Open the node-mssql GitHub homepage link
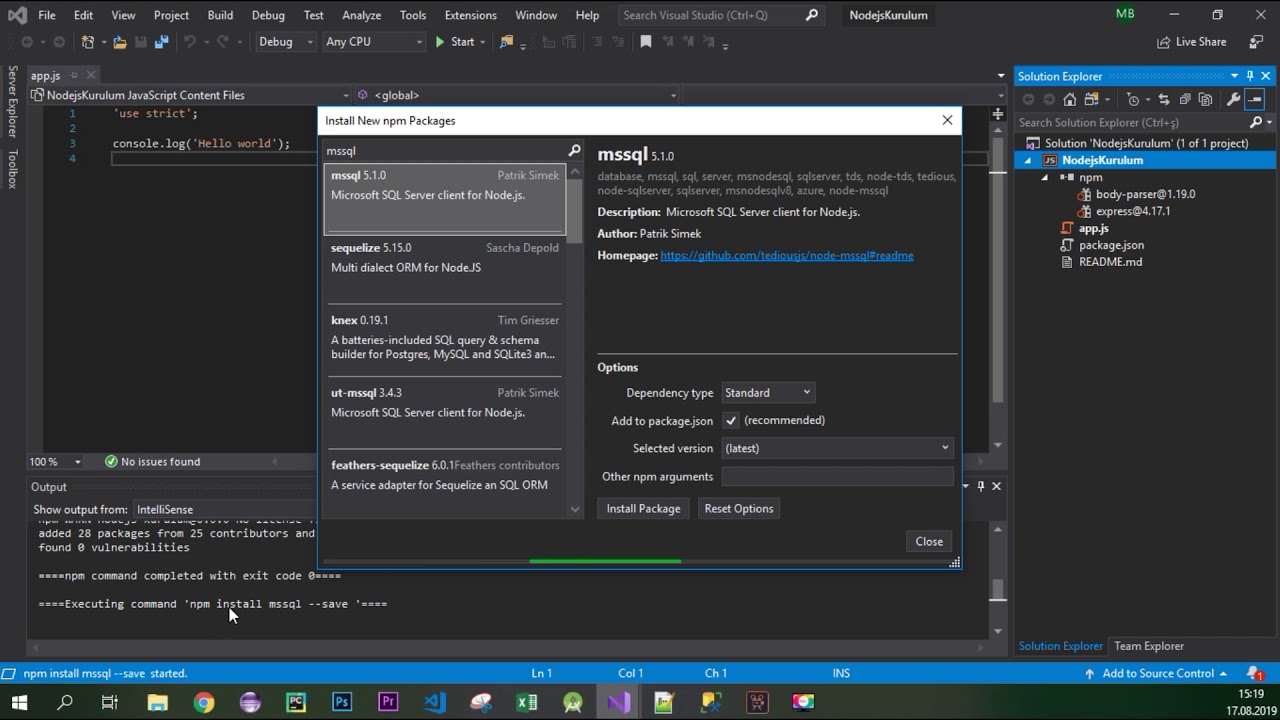Screen dimensions: 1280x720 [x=787, y=256]
